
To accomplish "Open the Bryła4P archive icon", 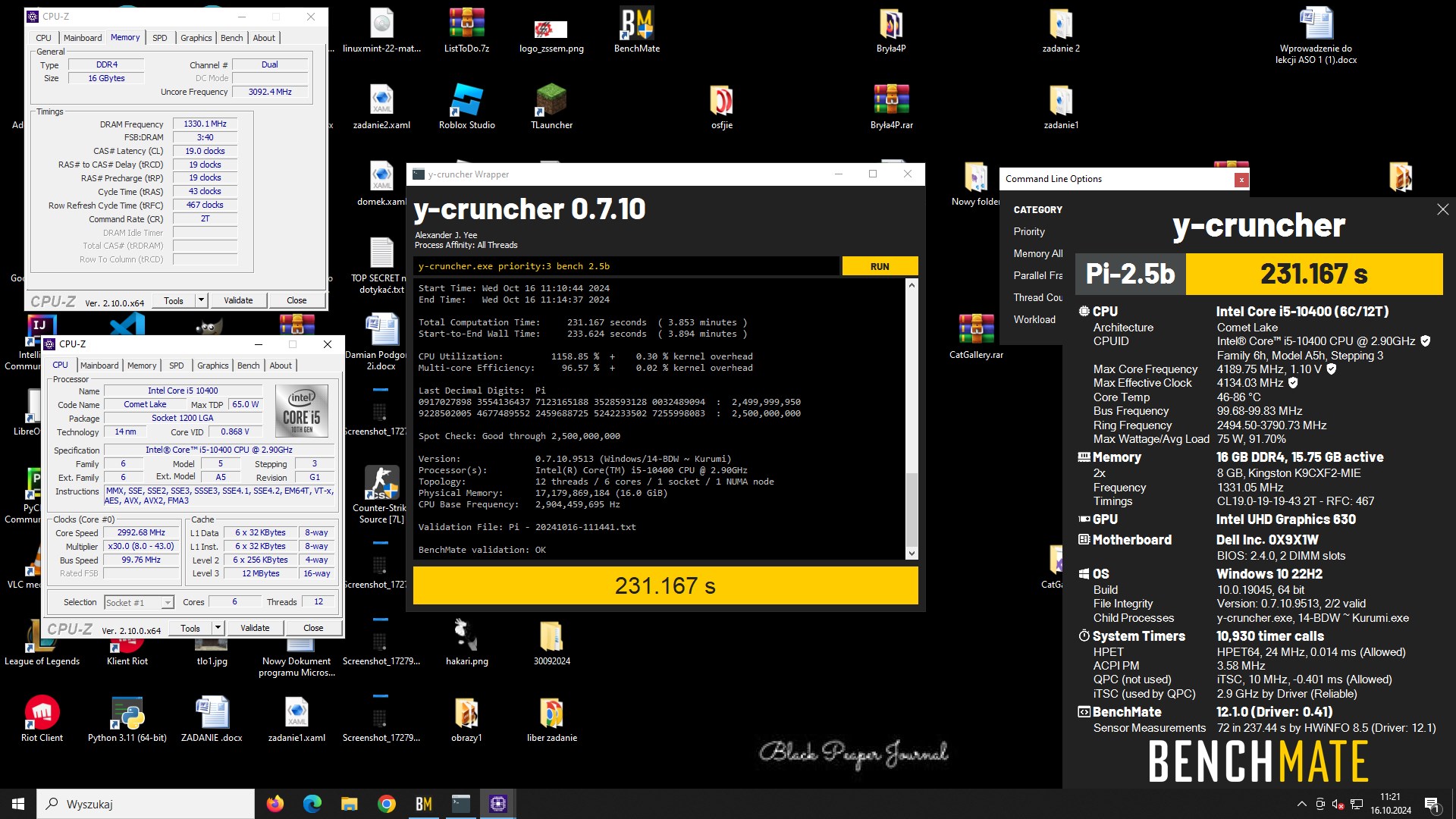I will pyautogui.click(x=891, y=30).
